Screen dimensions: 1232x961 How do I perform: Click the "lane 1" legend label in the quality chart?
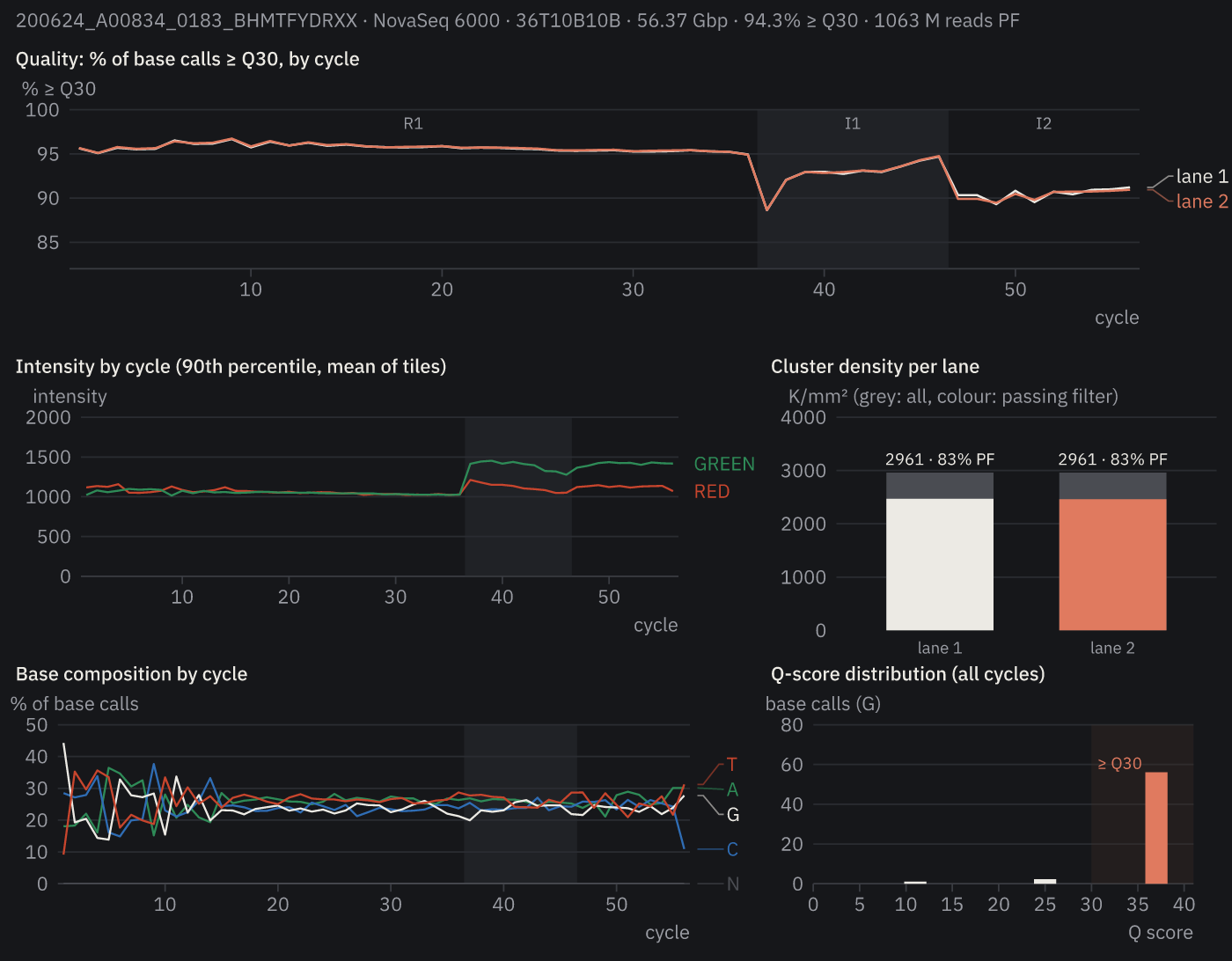1202,176
